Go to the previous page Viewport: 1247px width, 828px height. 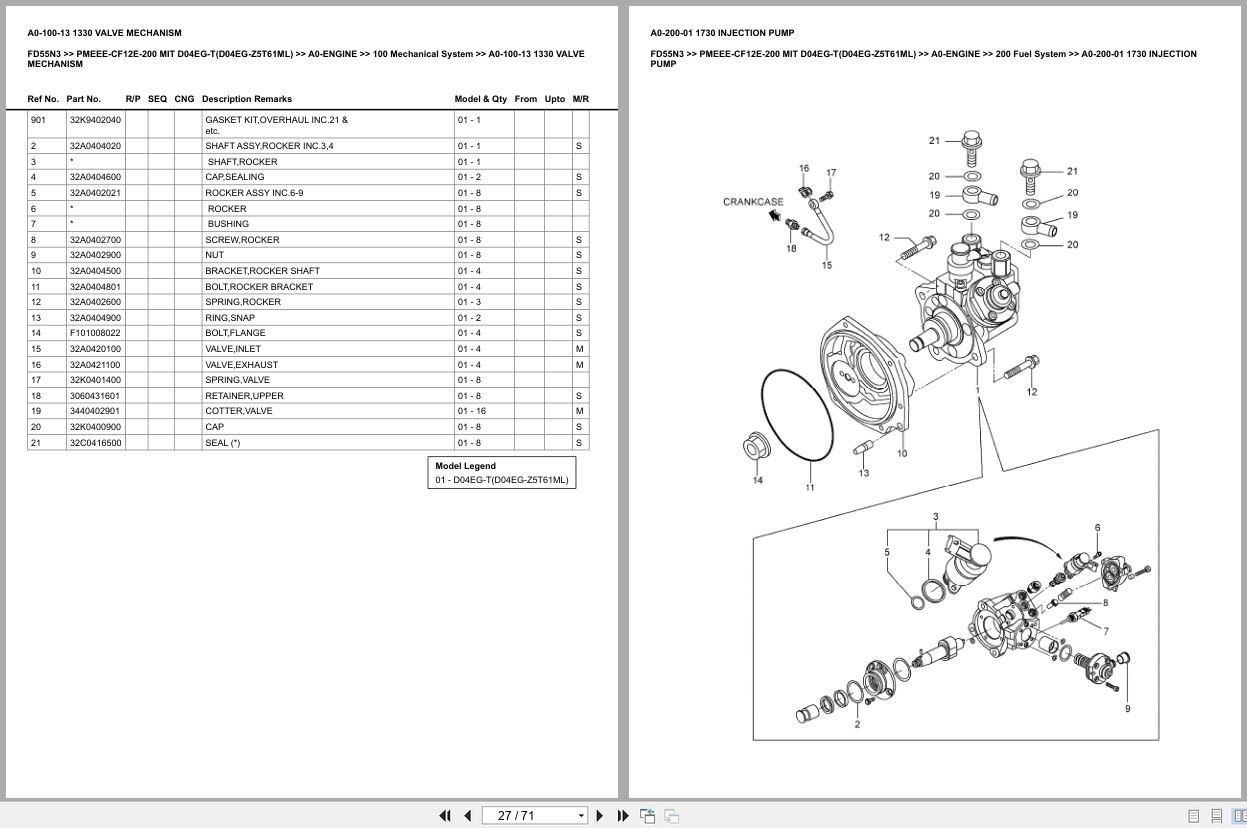(x=467, y=816)
